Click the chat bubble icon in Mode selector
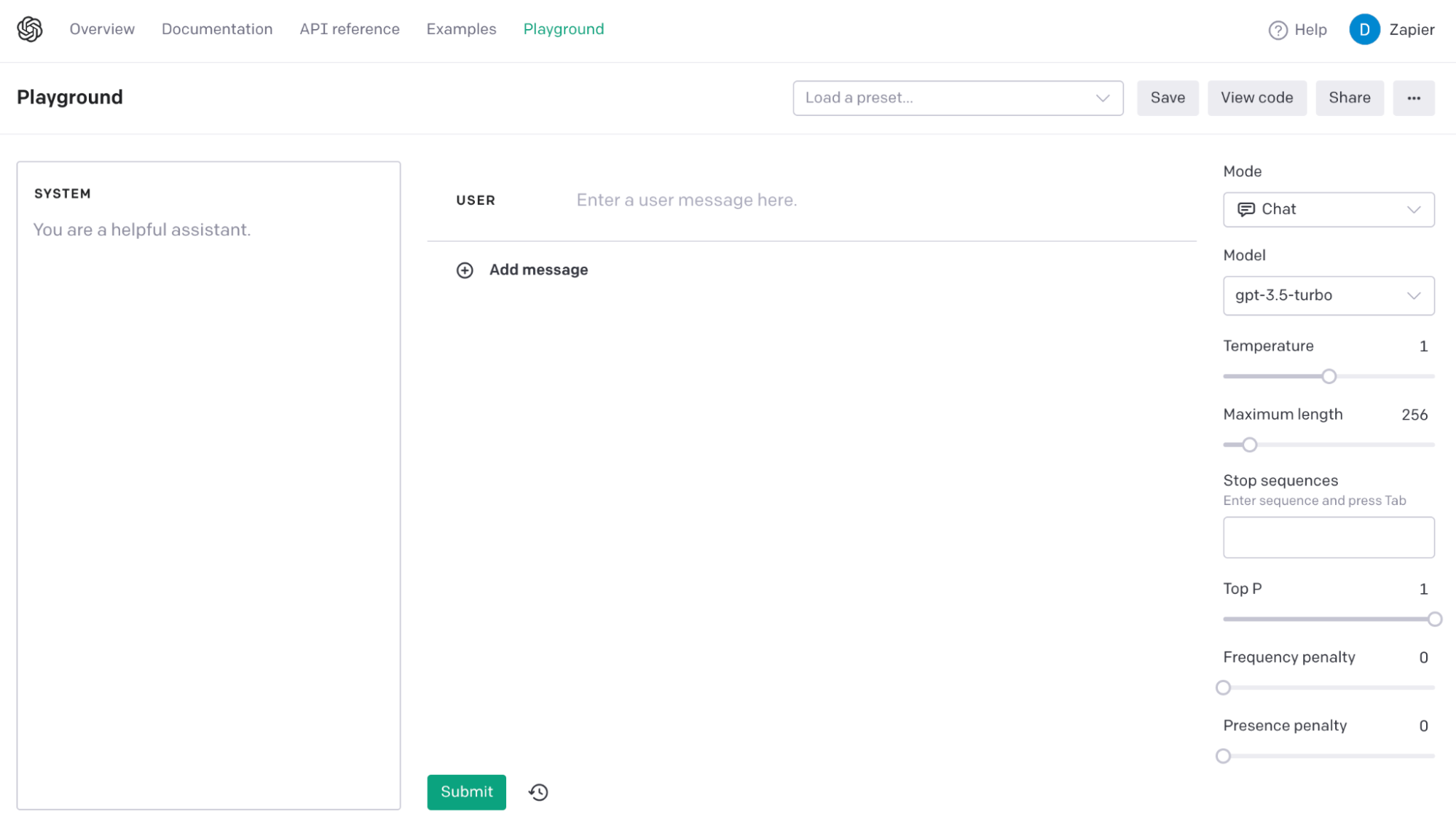Image resolution: width=1456 pixels, height=825 pixels. [1247, 209]
